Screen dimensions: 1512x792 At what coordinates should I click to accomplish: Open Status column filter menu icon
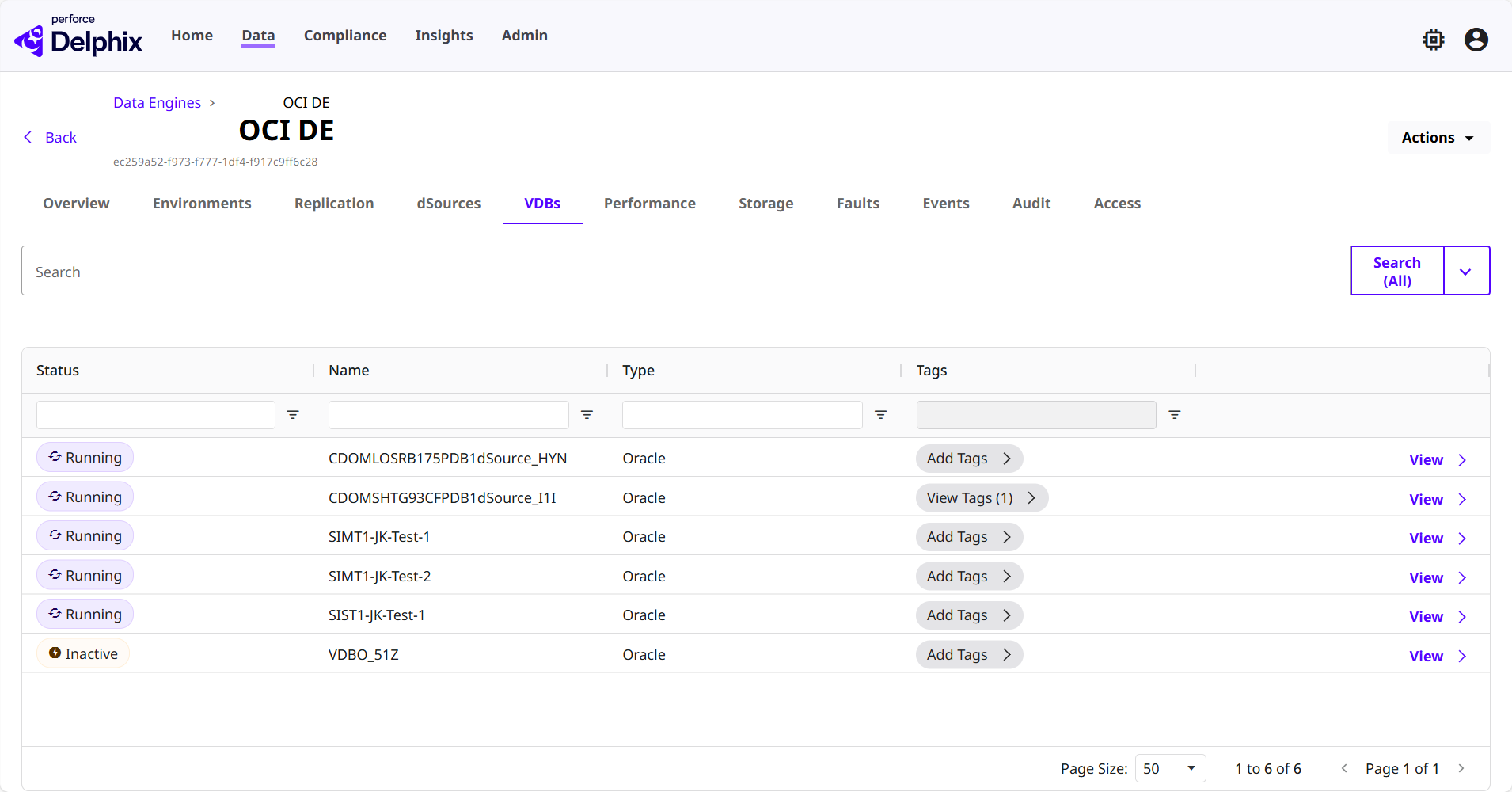click(293, 415)
